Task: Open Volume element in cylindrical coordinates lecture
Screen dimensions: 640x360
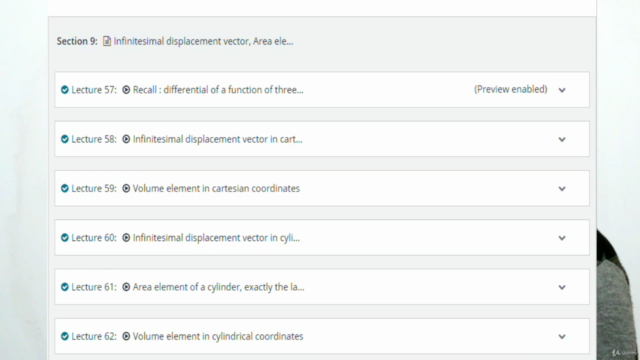Action: click(x=218, y=336)
